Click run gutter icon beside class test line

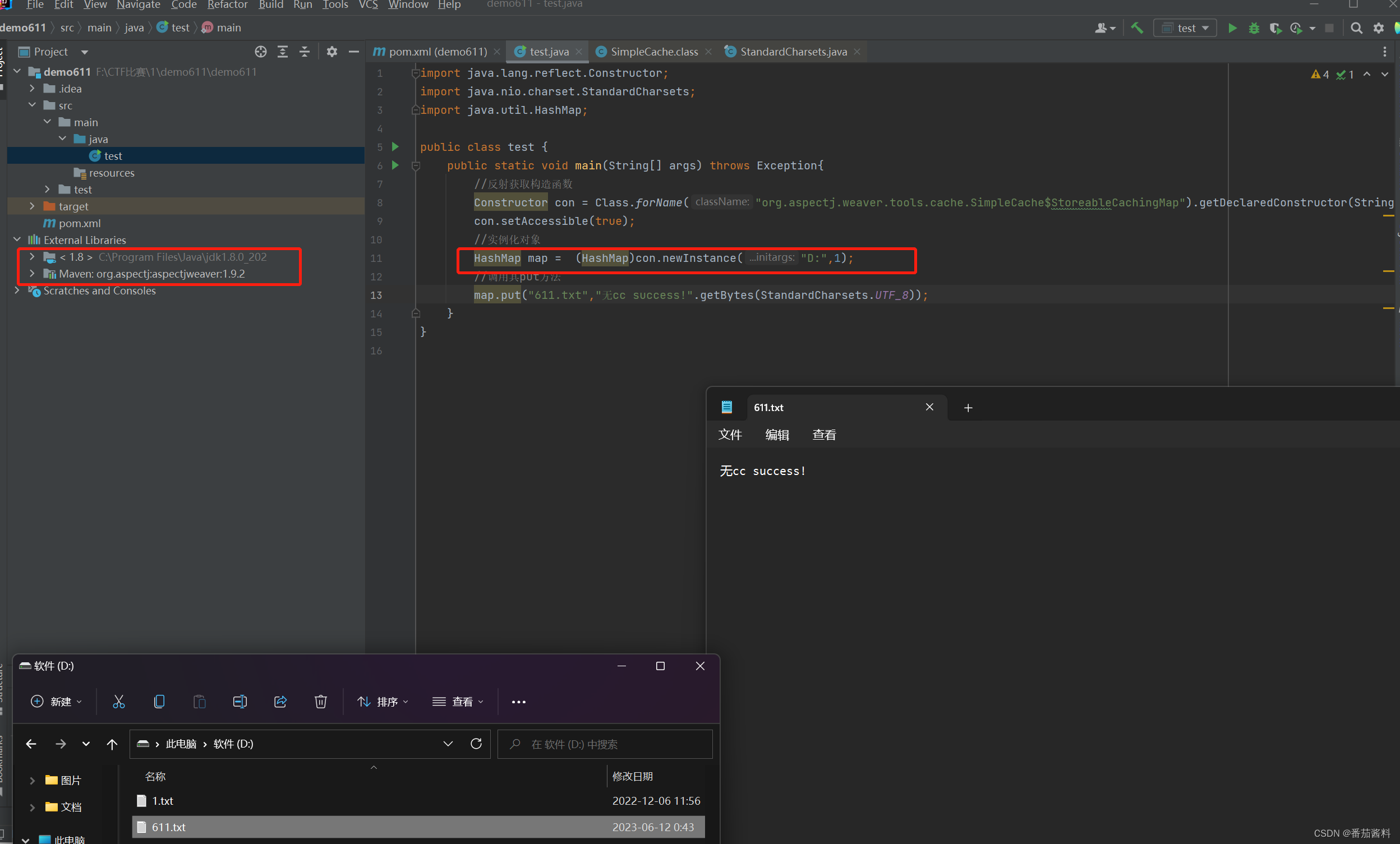click(395, 146)
